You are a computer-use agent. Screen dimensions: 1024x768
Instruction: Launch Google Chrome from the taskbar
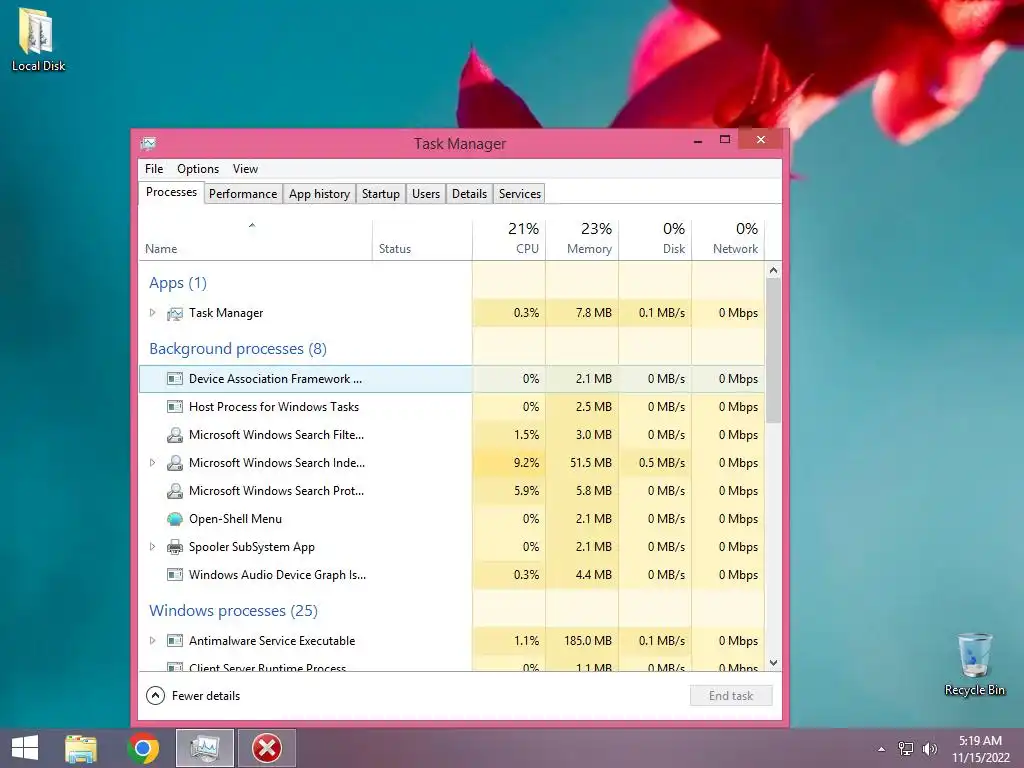click(143, 748)
